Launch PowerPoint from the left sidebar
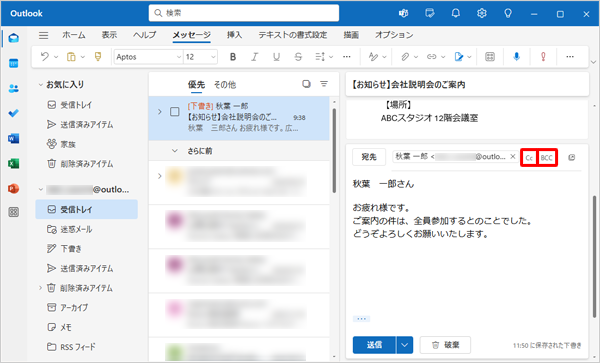The width and height of the screenshot is (600, 363). pyautogui.click(x=13, y=189)
